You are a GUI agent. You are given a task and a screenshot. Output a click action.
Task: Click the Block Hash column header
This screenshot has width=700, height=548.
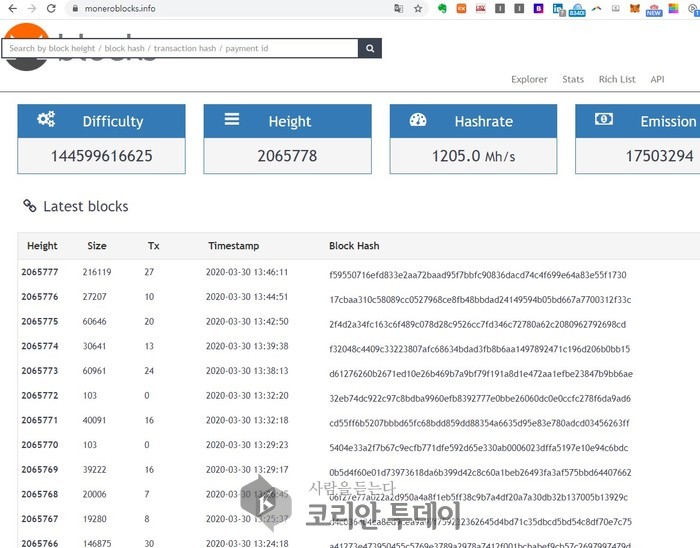click(x=354, y=246)
